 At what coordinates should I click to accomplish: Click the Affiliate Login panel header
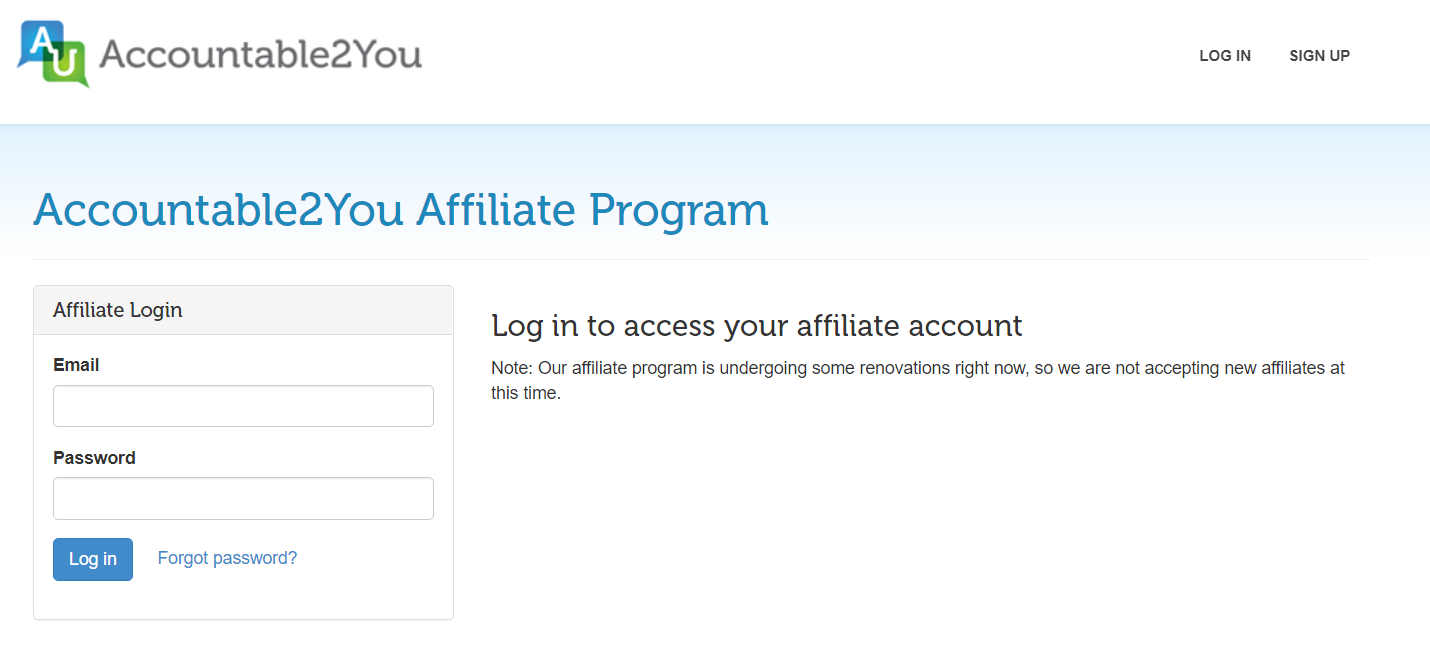pyautogui.click(x=243, y=310)
